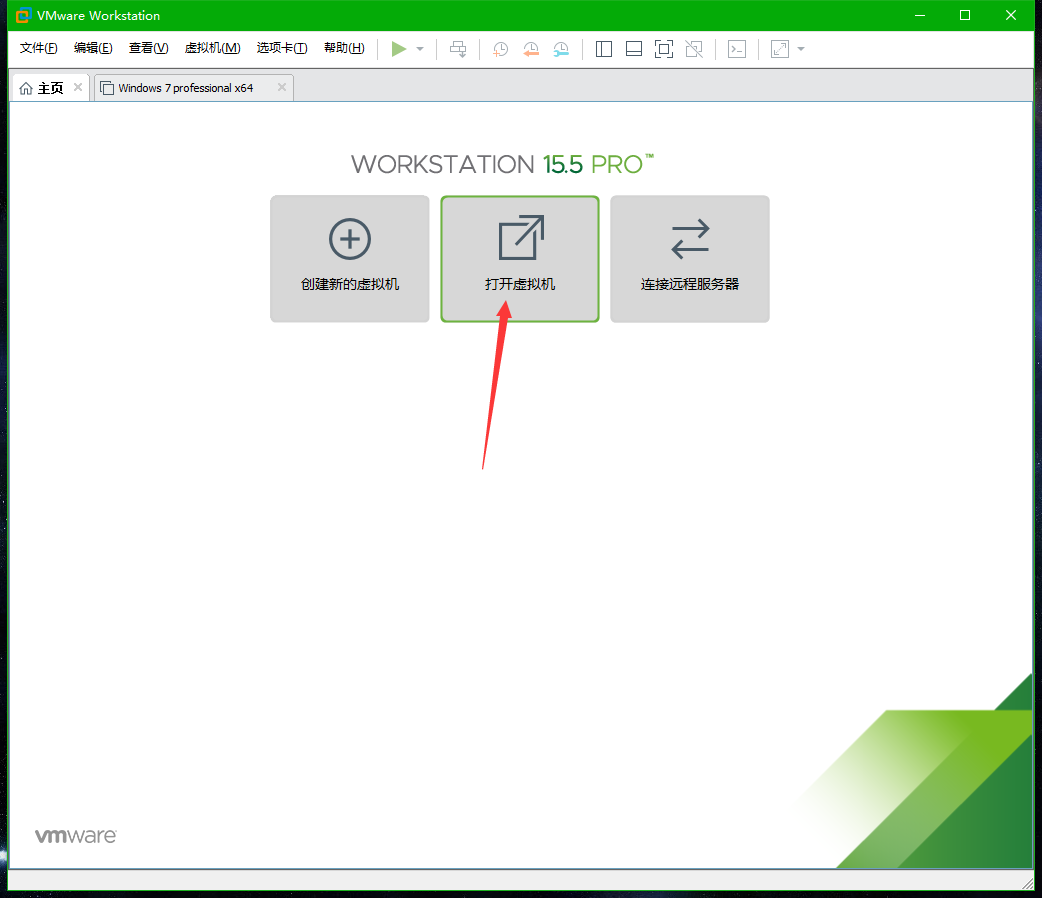Close the 主页 tab
This screenshot has width=1042, height=898.
tap(78, 87)
